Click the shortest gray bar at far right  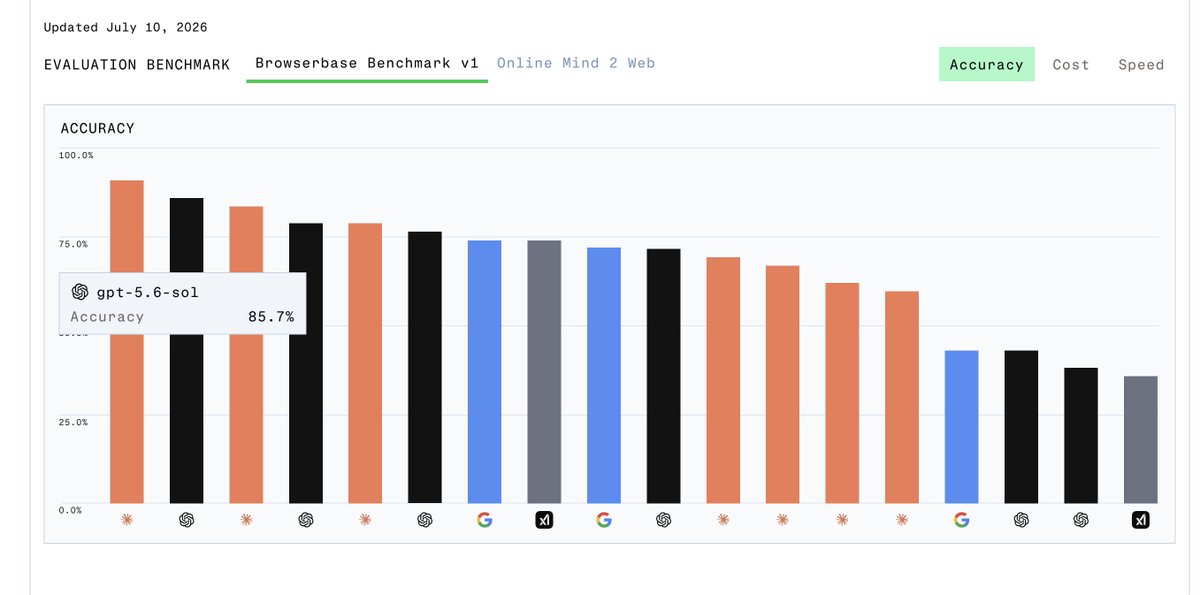click(1141, 440)
